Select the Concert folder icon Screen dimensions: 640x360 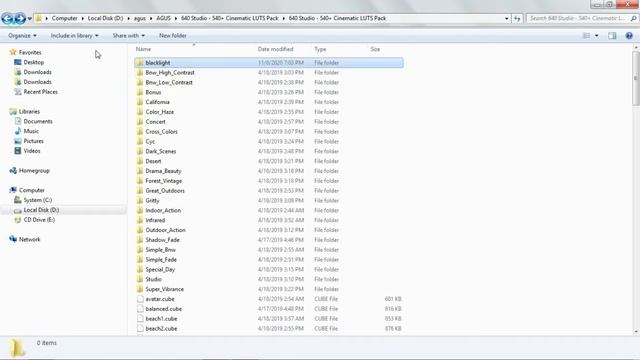pyautogui.click(x=140, y=122)
